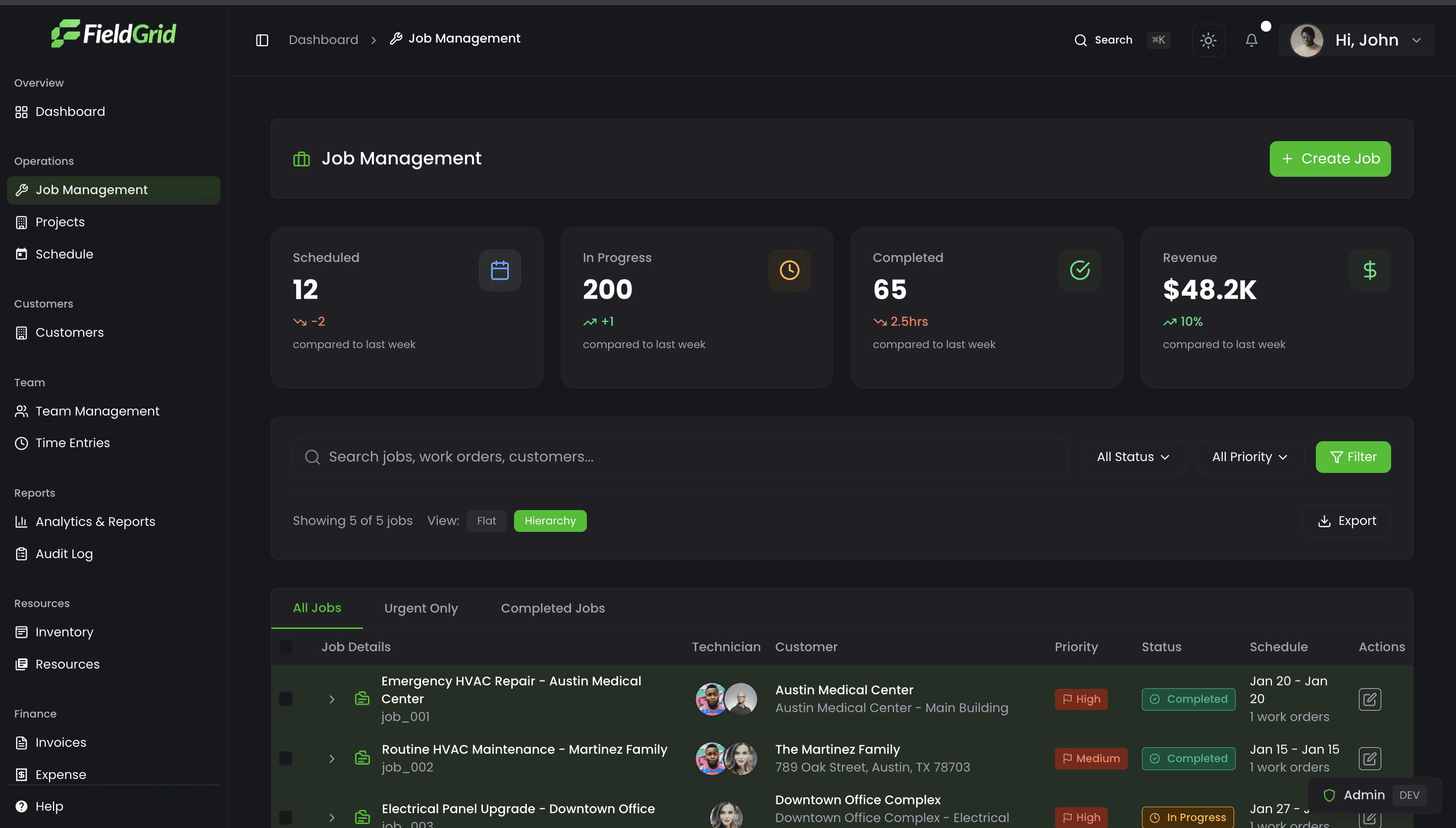Click the Inventory icon in sidebar

22,632
